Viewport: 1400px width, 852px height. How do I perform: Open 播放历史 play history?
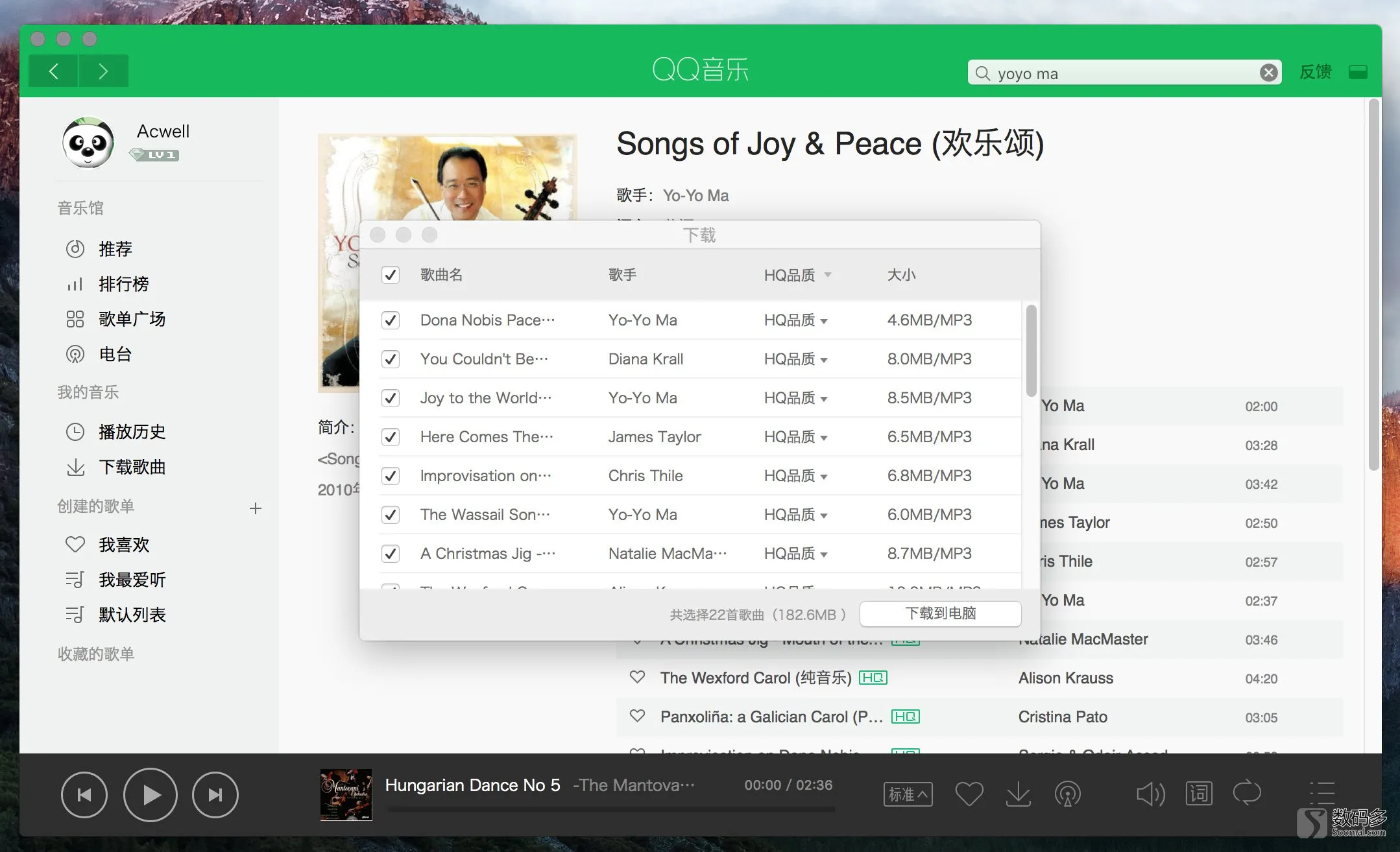132,432
